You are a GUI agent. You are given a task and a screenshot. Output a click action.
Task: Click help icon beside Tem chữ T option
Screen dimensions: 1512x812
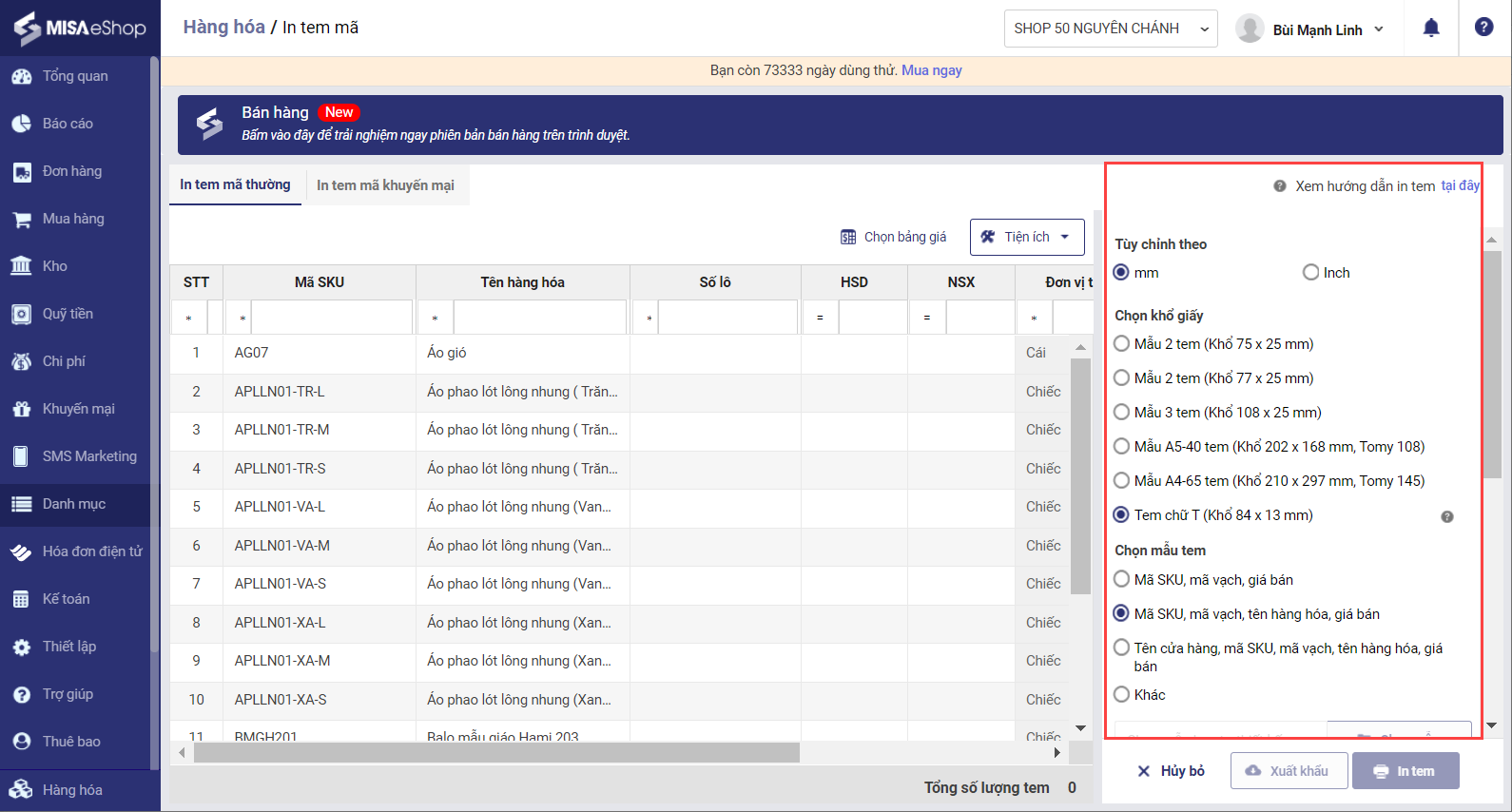pos(1446,517)
